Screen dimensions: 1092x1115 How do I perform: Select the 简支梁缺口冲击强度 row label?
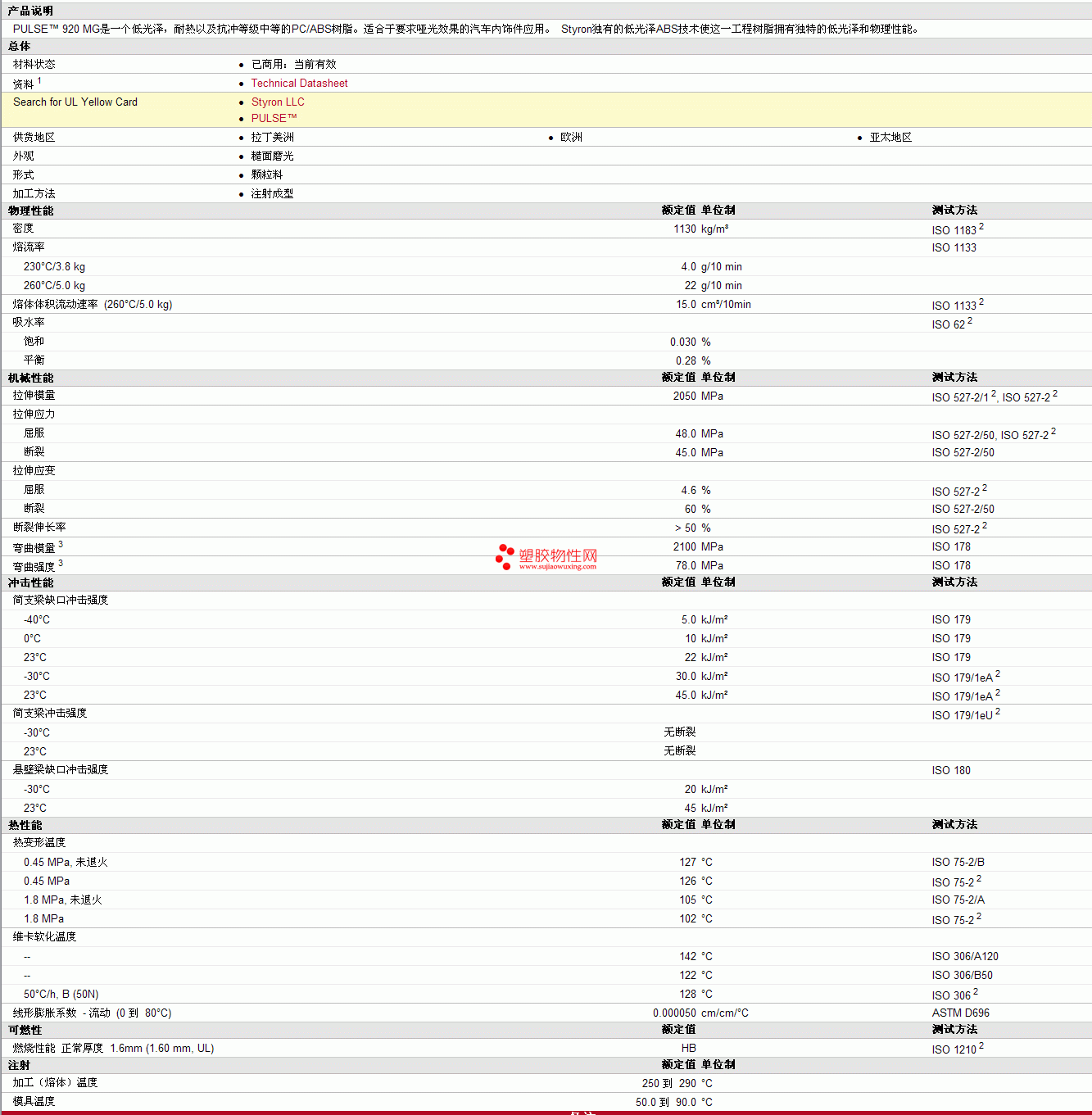(x=61, y=601)
